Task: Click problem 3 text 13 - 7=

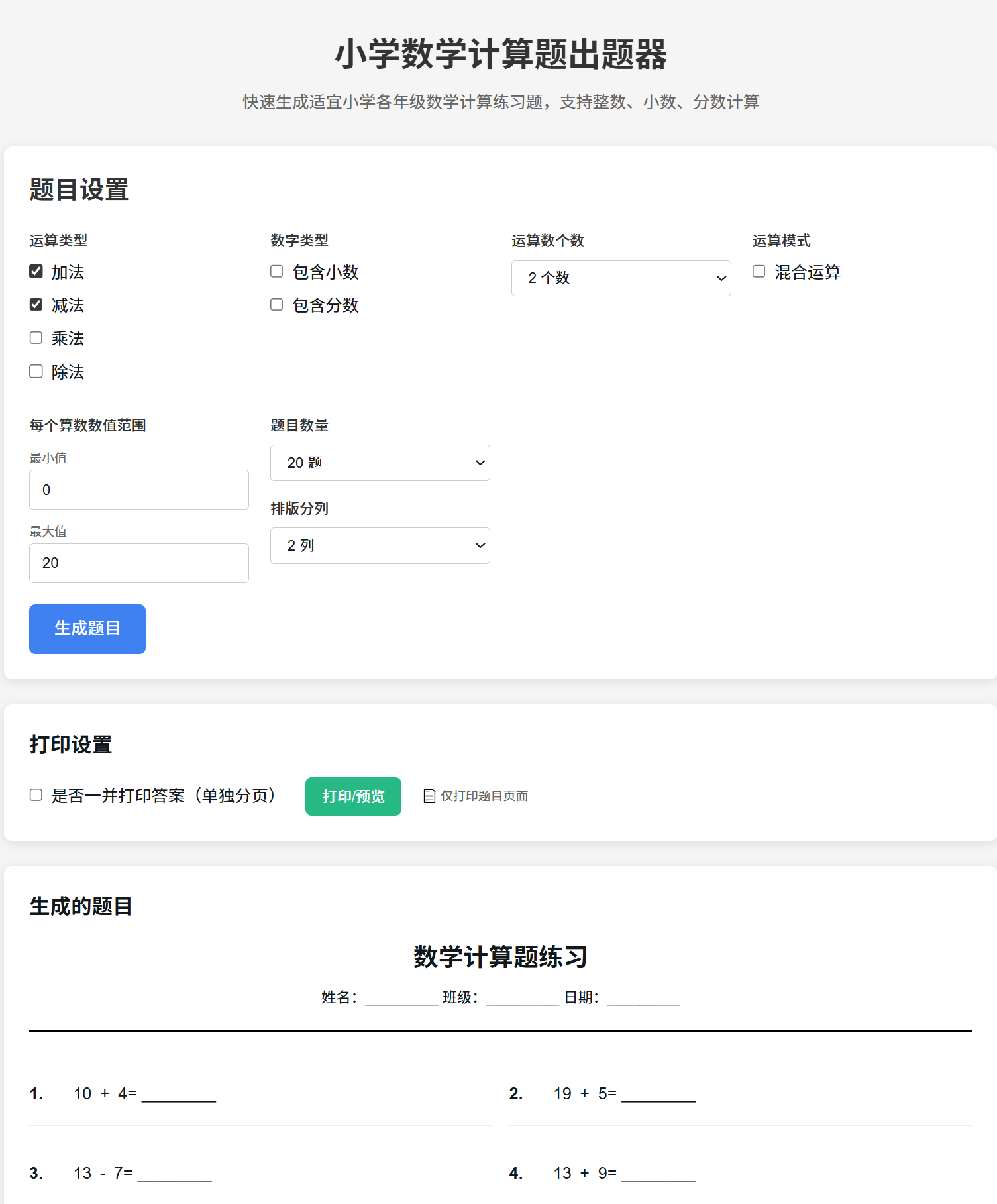Action: tap(103, 1174)
